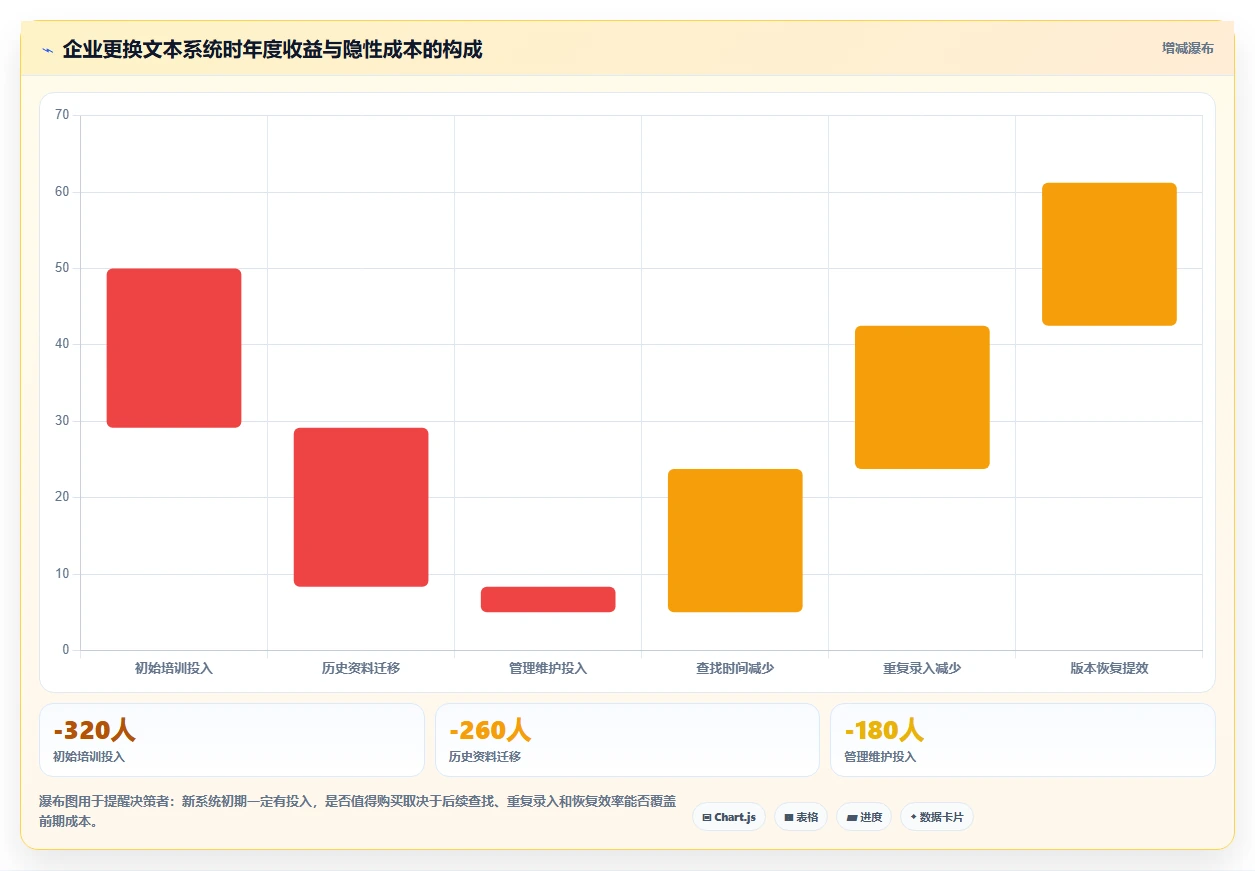The height and width of the screenshot is (871, 1255).
Task: Select the 数据卡片 chip
Action: [x=936, y=817]
